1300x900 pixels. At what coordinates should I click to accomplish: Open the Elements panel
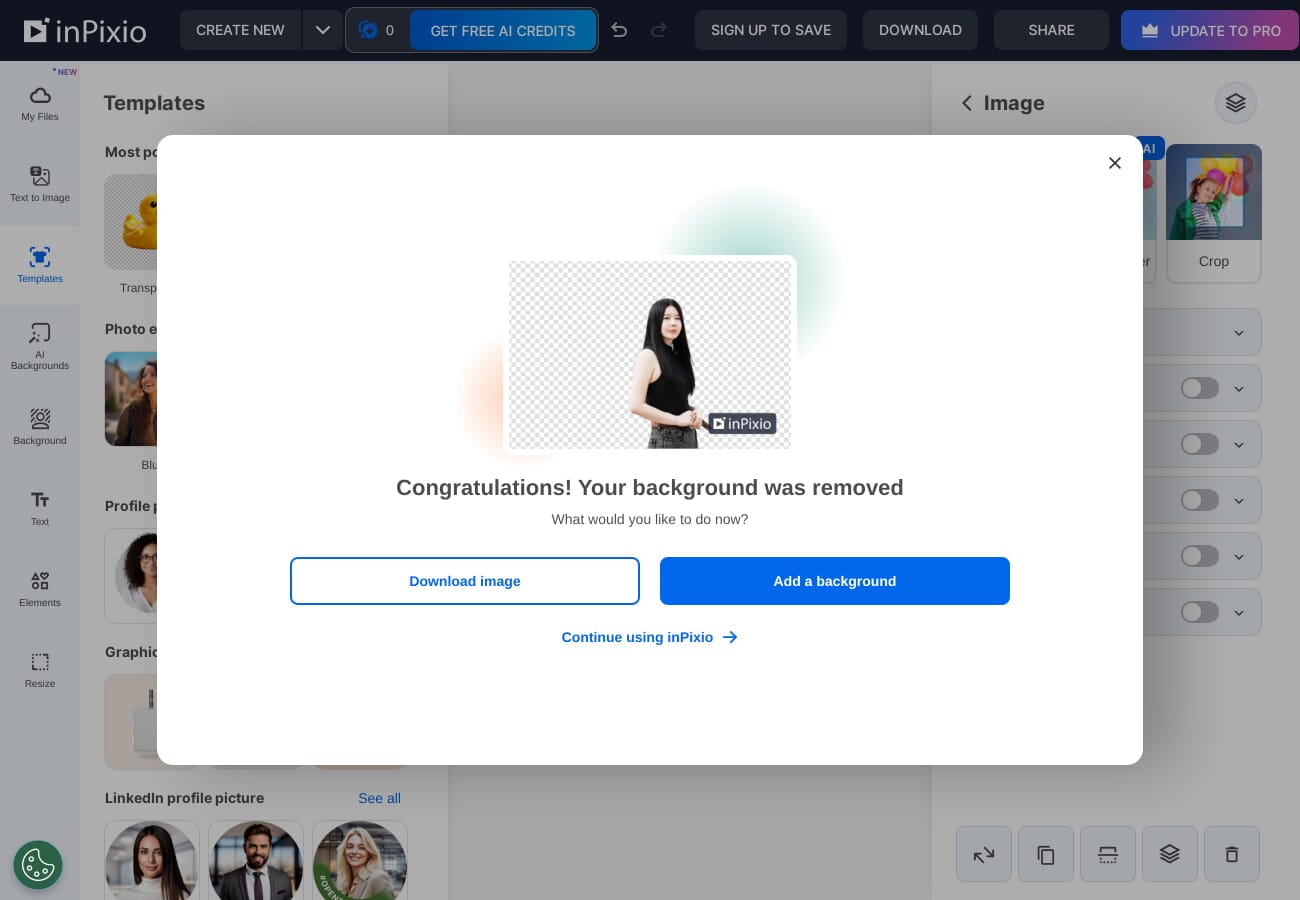pyautogui.click(x=40, y=588)
